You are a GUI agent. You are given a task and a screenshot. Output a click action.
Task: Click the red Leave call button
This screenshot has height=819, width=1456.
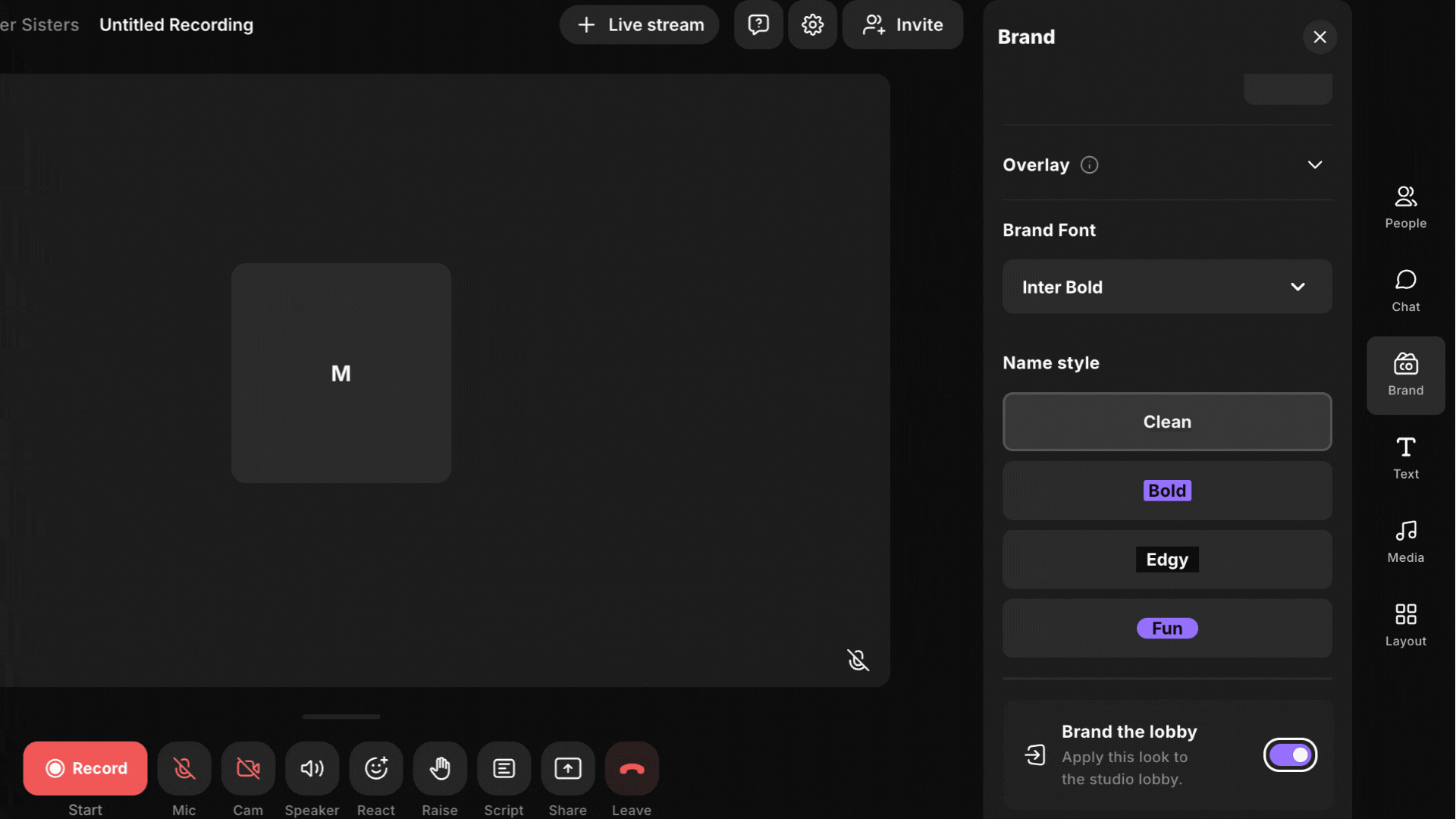click(631, 768)
